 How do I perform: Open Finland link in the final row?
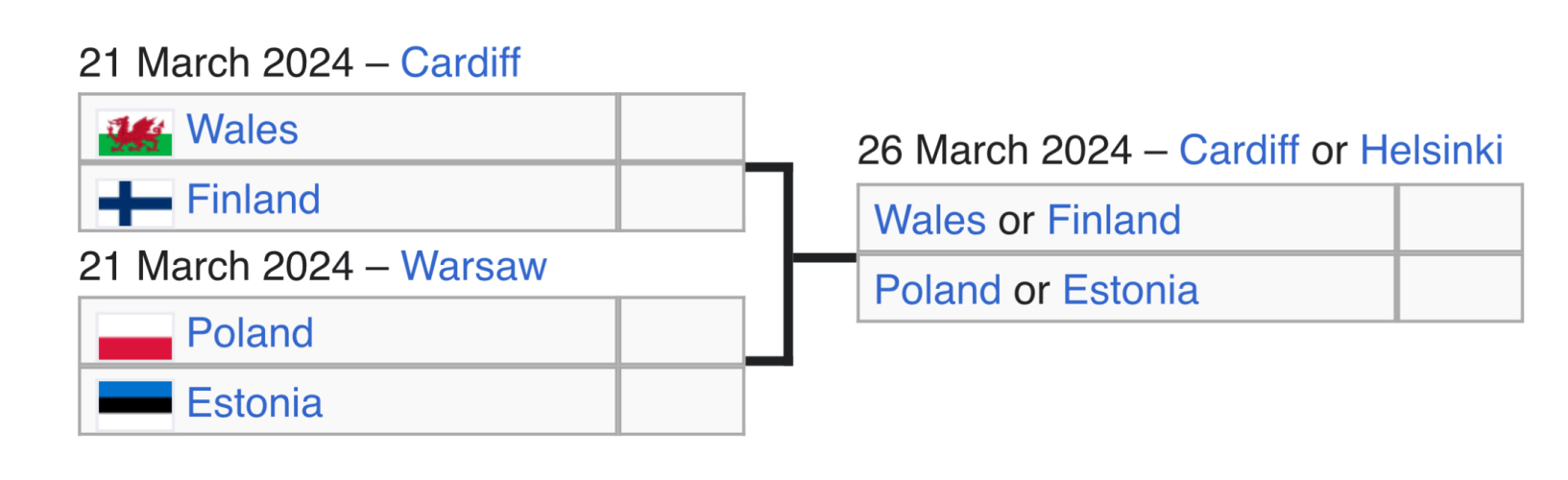(x=1114, y=220)
